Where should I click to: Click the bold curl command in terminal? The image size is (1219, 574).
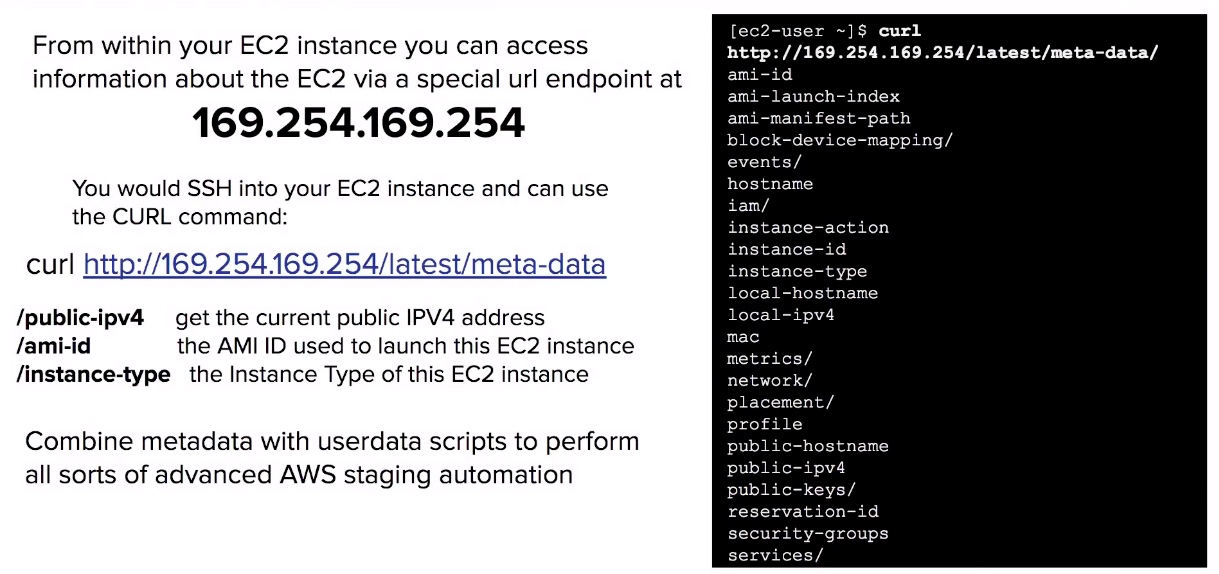(x=900, y=31)
